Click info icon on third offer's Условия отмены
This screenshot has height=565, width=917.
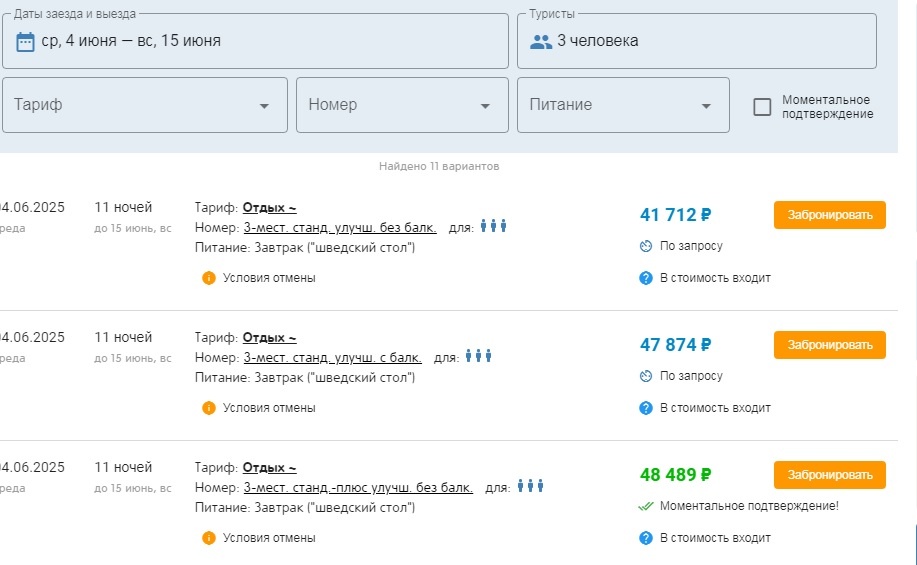coord(209,538)
